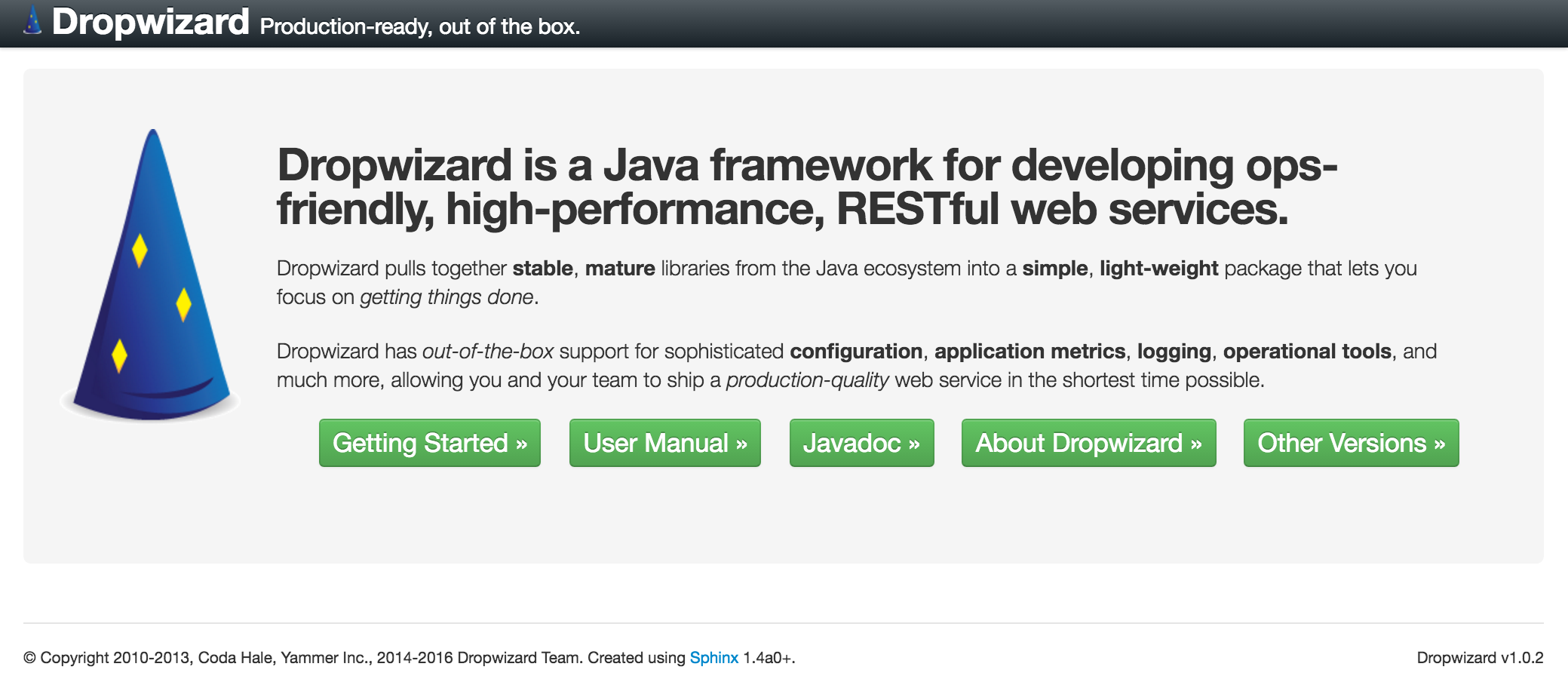
Task: Click the bold phrase 'application metrics'
Action: coord(1029,352)
